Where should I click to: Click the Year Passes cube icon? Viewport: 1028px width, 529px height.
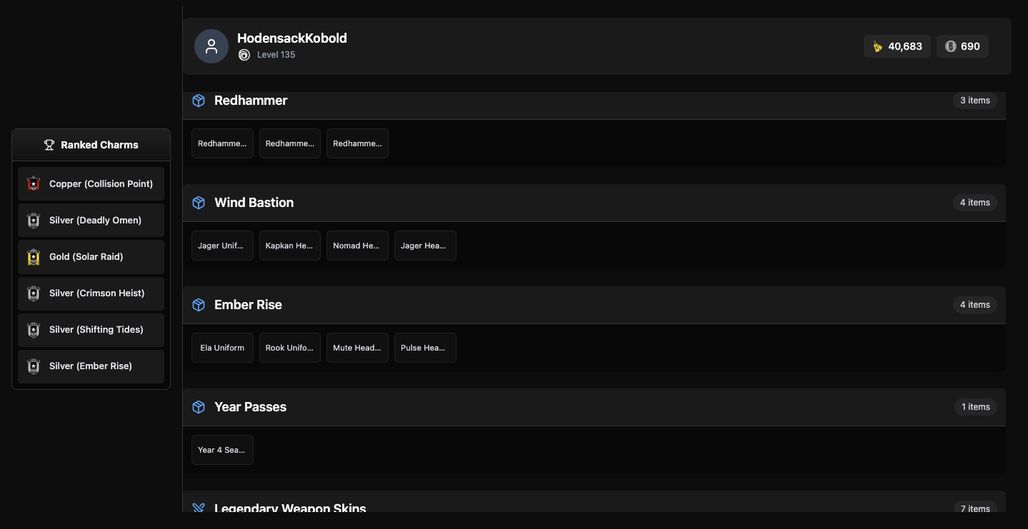click(x=199, y=407)
